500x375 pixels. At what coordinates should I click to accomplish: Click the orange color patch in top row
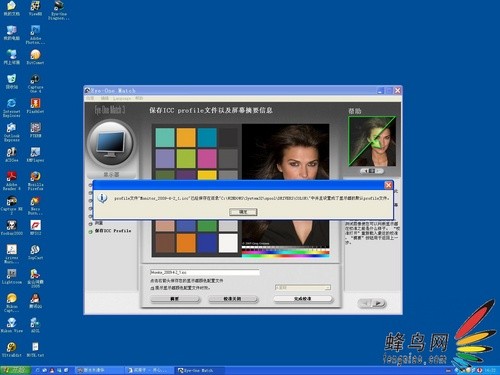[186, 137]
